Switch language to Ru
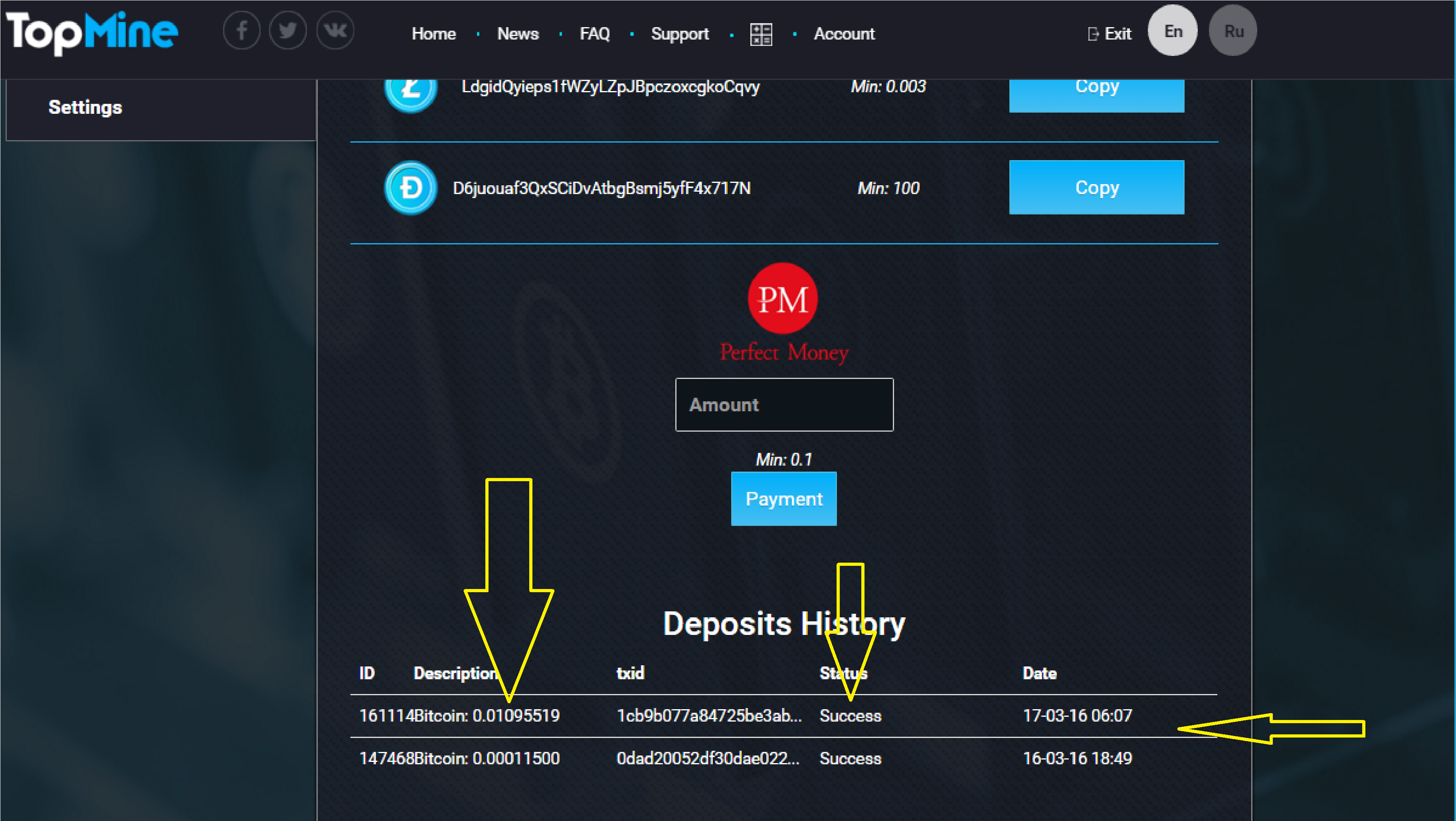 [1233, 30]
